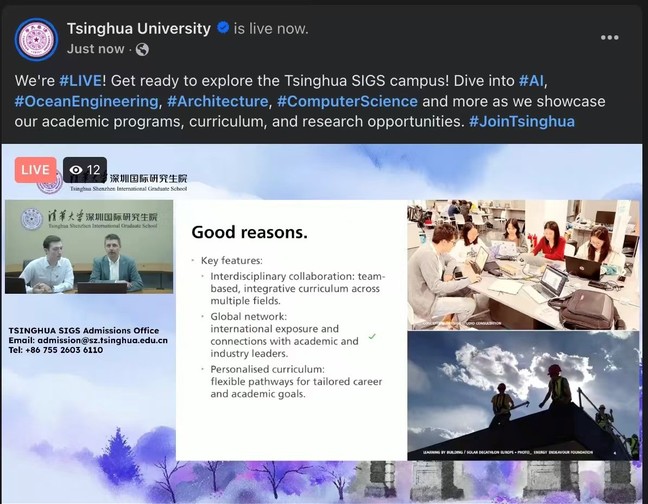Open the #JoinTsinghua hashtag
Viewport: 648px width, 504px height.
[x=522, y=121]
